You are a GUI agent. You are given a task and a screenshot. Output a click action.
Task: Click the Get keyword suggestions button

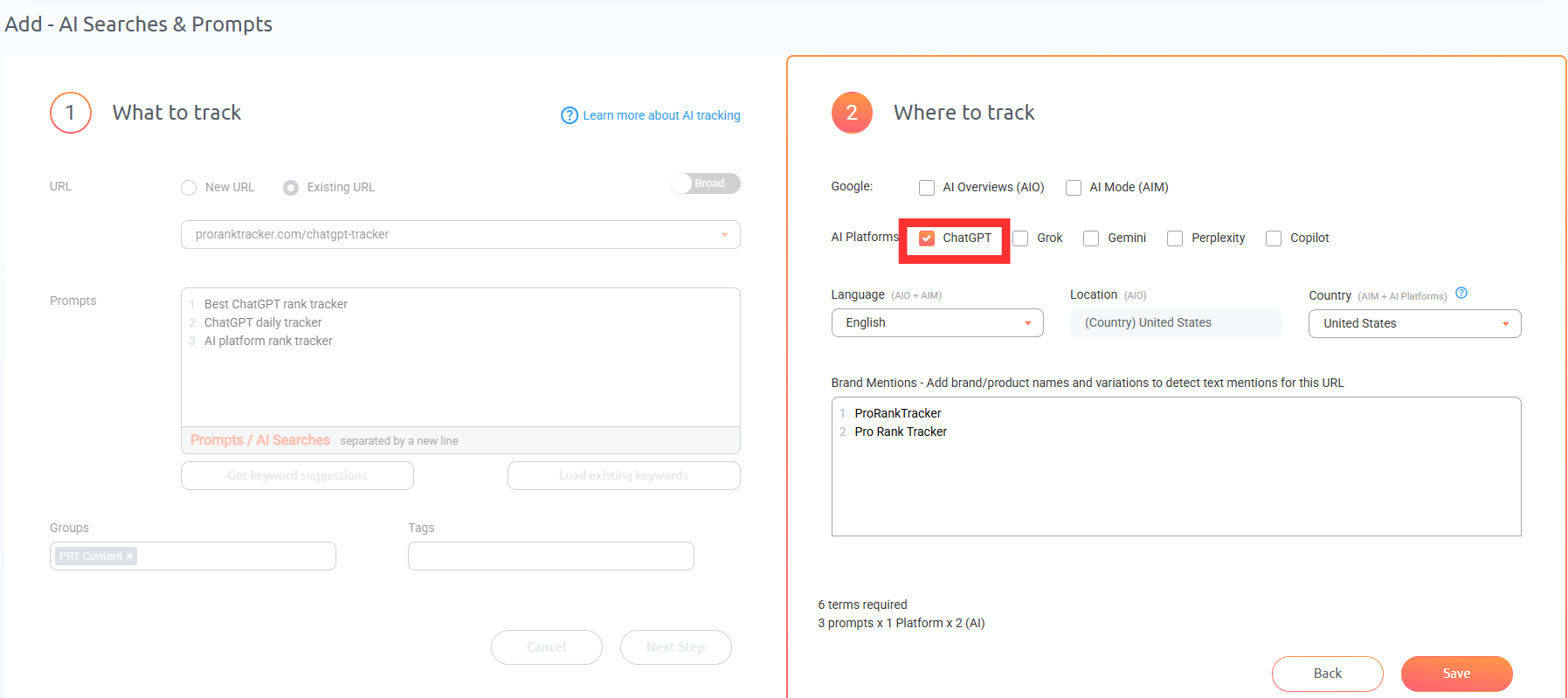[x=297, y=475]
